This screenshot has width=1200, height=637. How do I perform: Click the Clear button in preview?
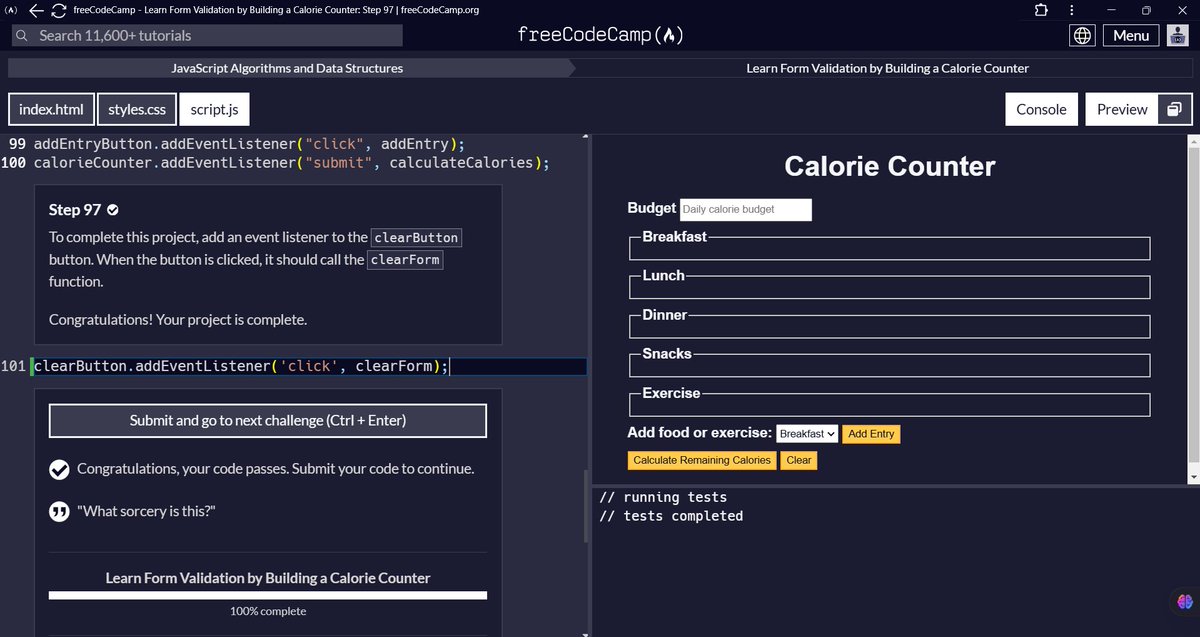[799, 460]
